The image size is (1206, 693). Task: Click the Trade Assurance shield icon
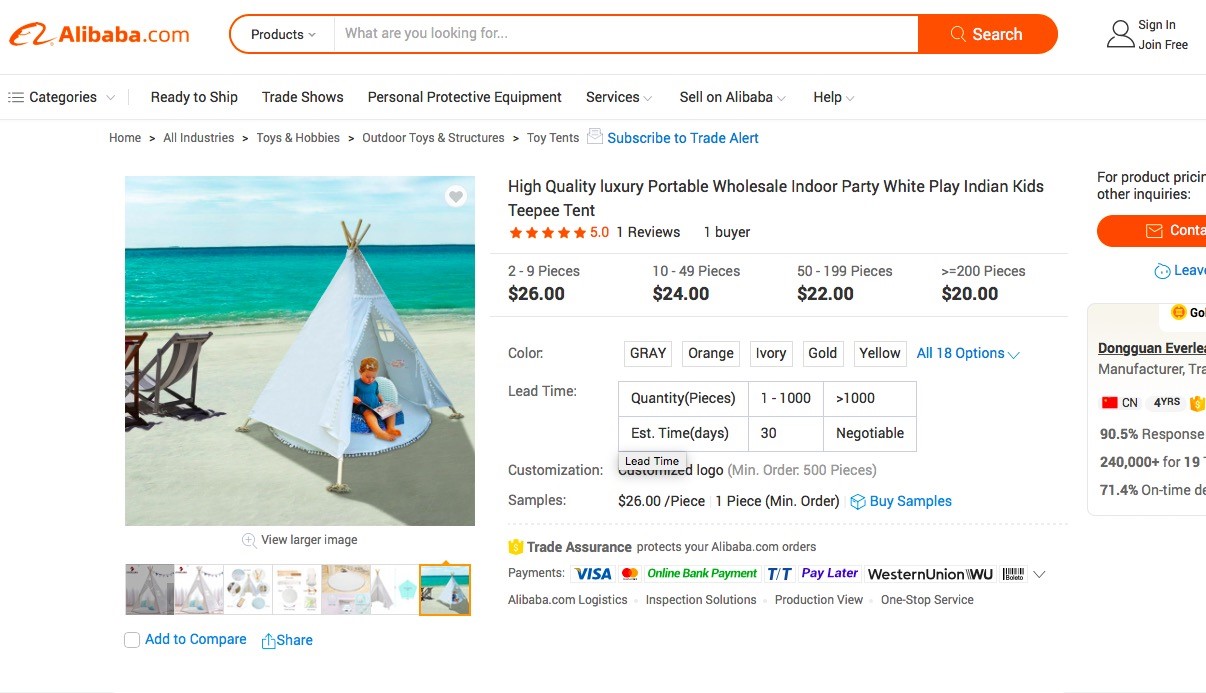[x=516, y=547]
